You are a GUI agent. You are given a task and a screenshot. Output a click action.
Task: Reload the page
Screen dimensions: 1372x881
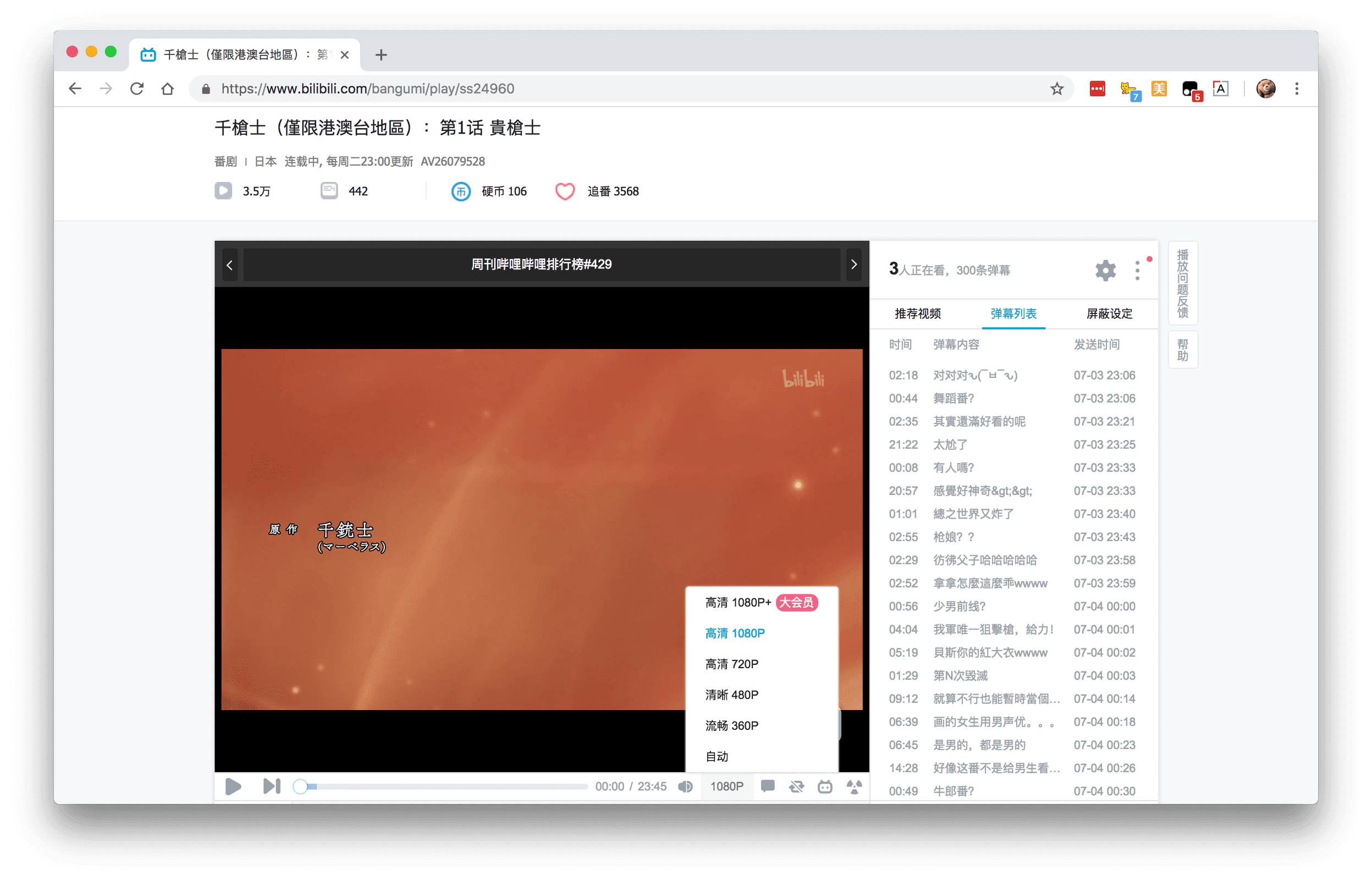137,89
